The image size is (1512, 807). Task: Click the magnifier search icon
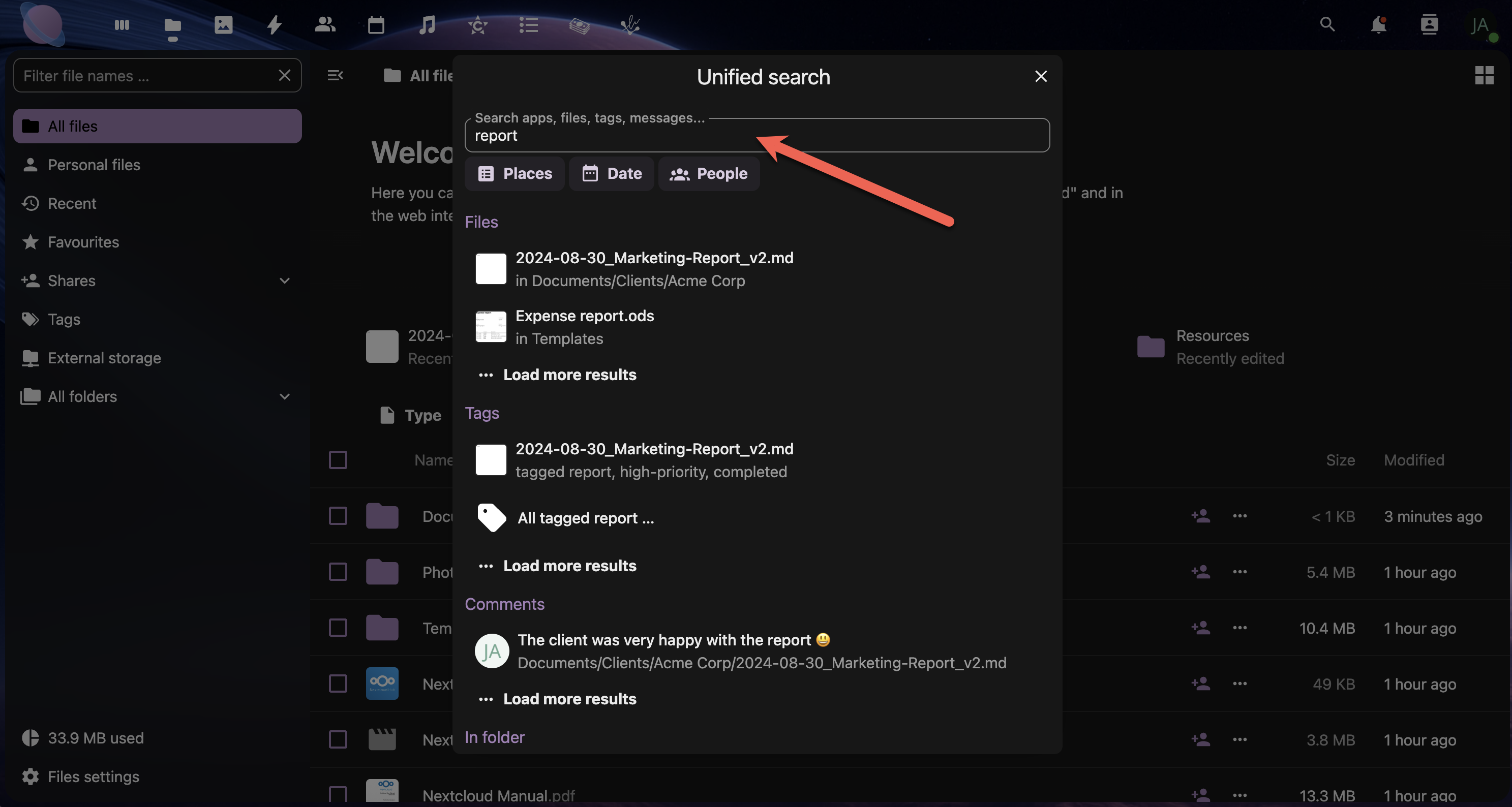(1327, 25)
